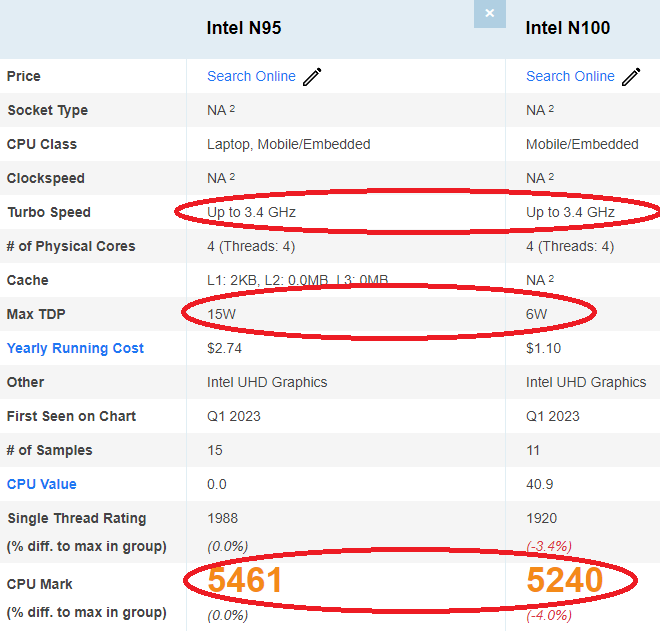660x631 pixels.
Task: Select 'First Seen on Chart' row label
Action: click(71, 416)
